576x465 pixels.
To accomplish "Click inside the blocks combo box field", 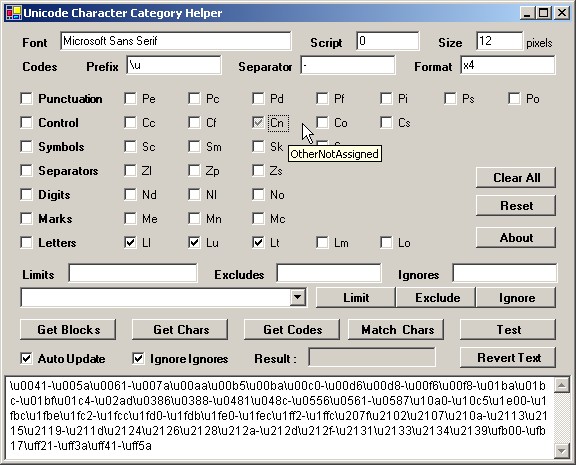I will pos(156,297).
